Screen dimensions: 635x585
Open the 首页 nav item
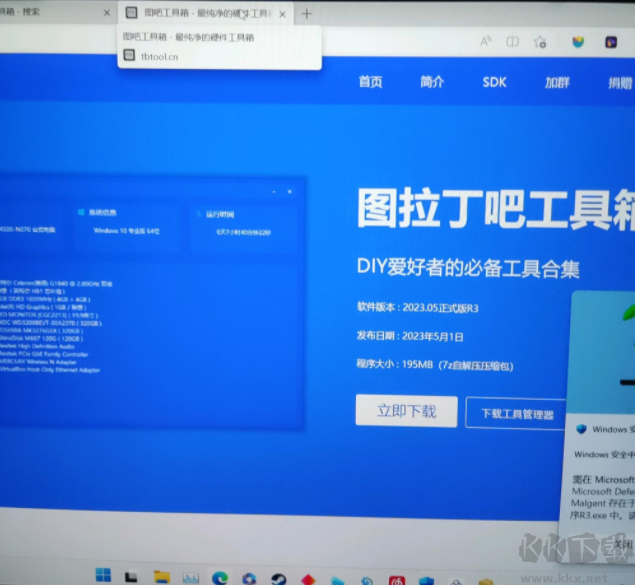click(370, 82)
